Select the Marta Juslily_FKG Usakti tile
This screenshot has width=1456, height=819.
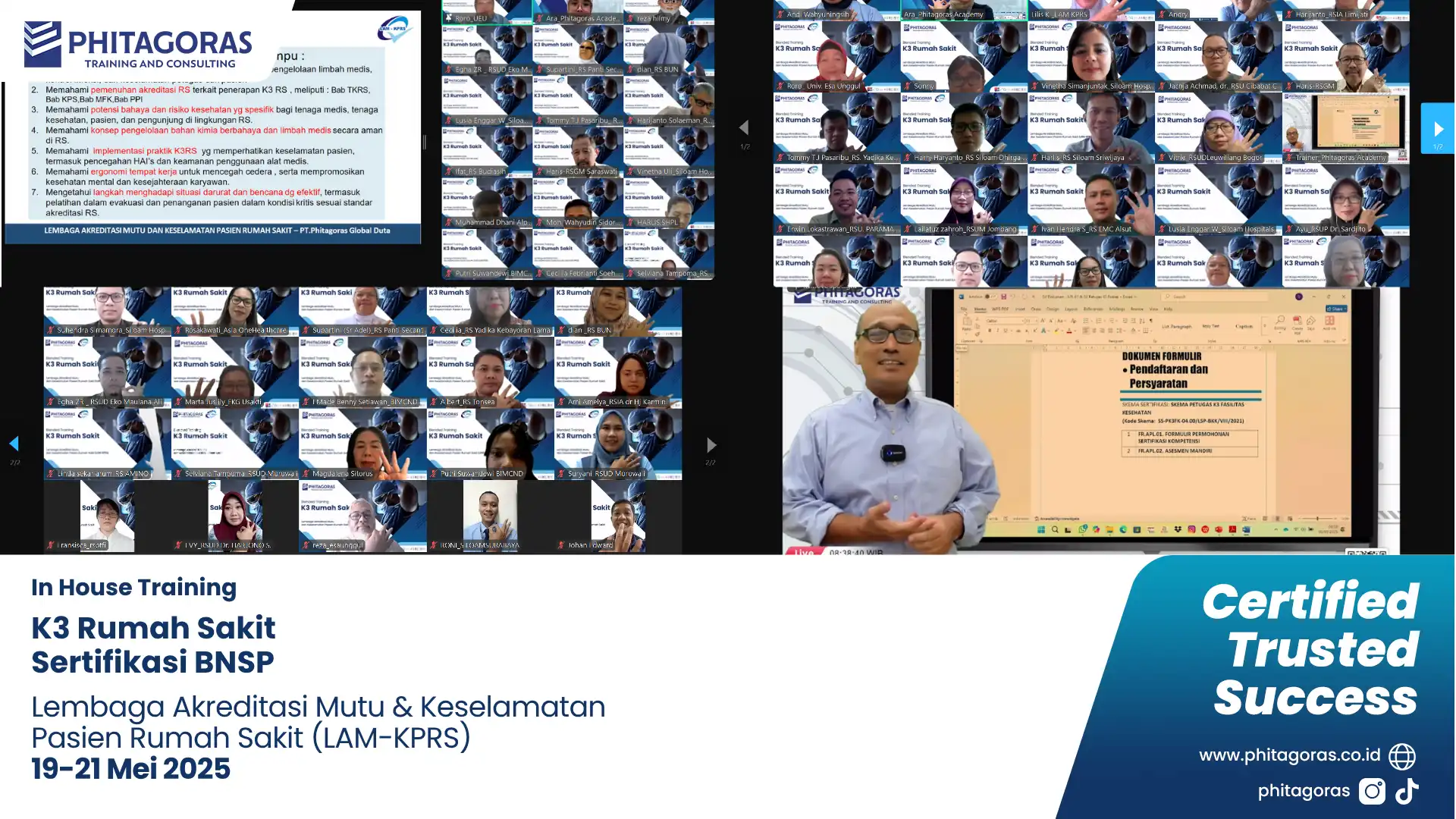(235, 372)
